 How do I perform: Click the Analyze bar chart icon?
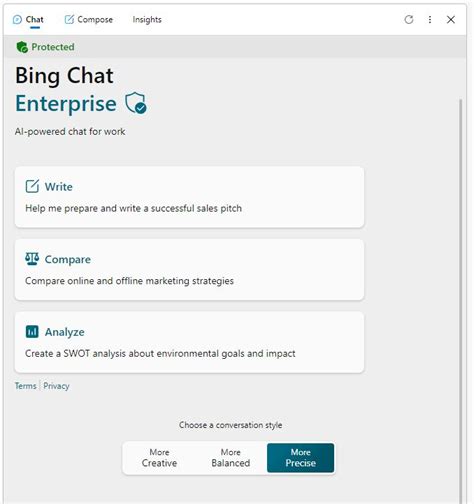click(x=32, y=332)
